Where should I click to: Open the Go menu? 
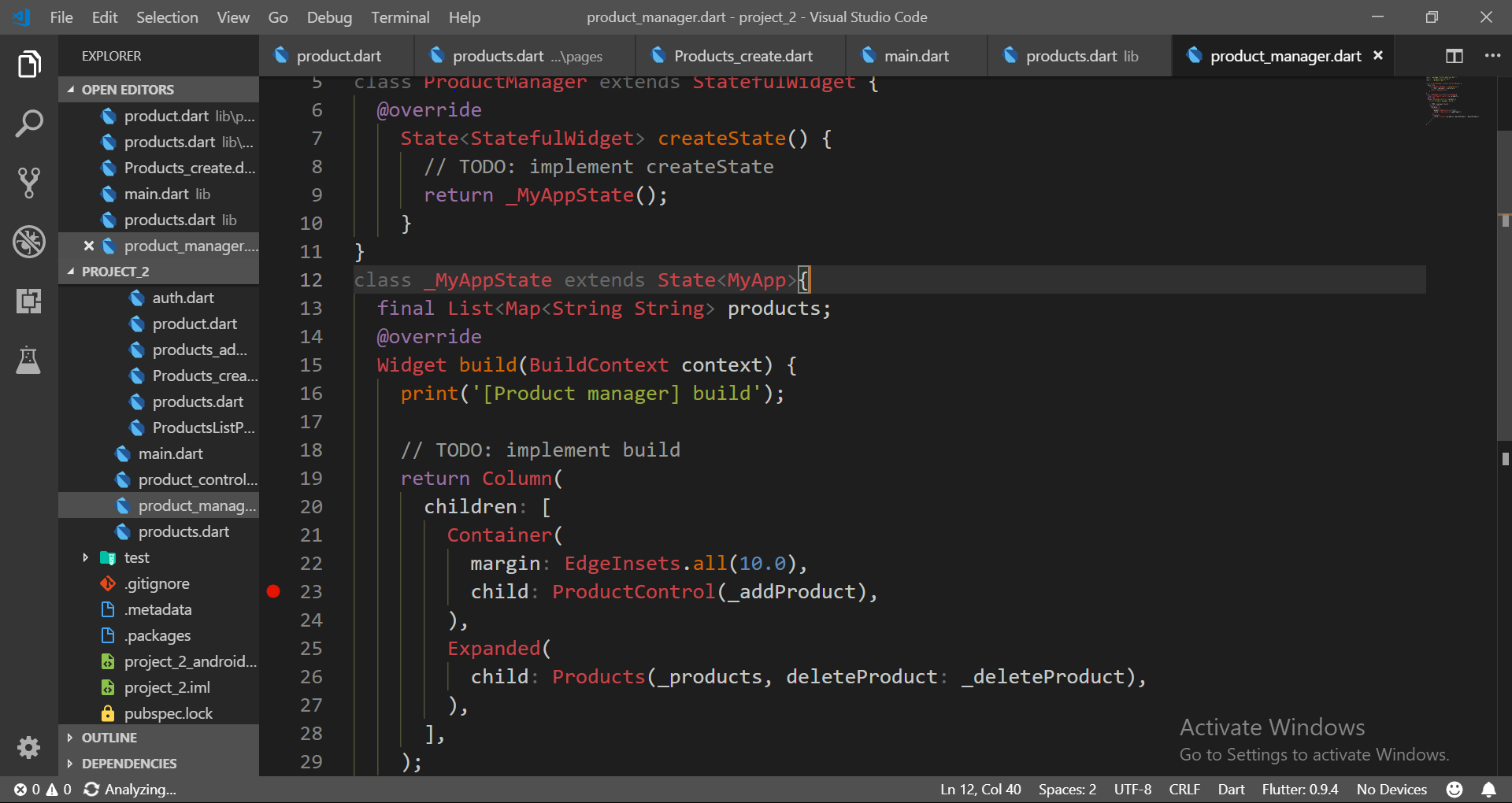278,17
